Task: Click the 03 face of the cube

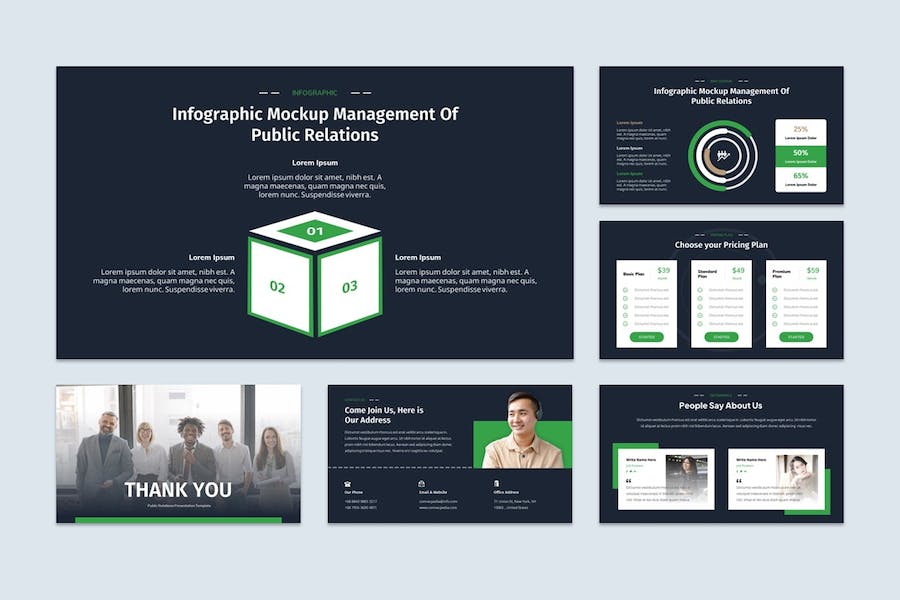Action: [x=350, y=287]
